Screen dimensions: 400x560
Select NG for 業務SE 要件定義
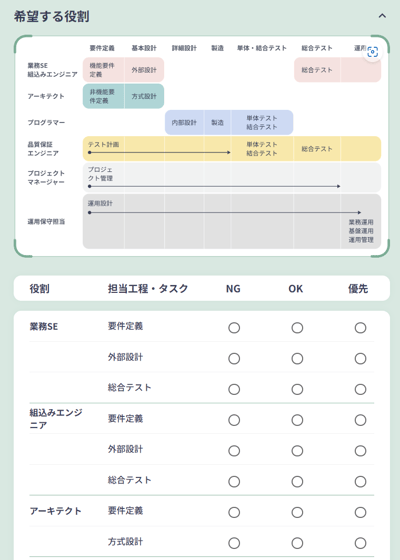pyautogui.click(x=234, y=328)
